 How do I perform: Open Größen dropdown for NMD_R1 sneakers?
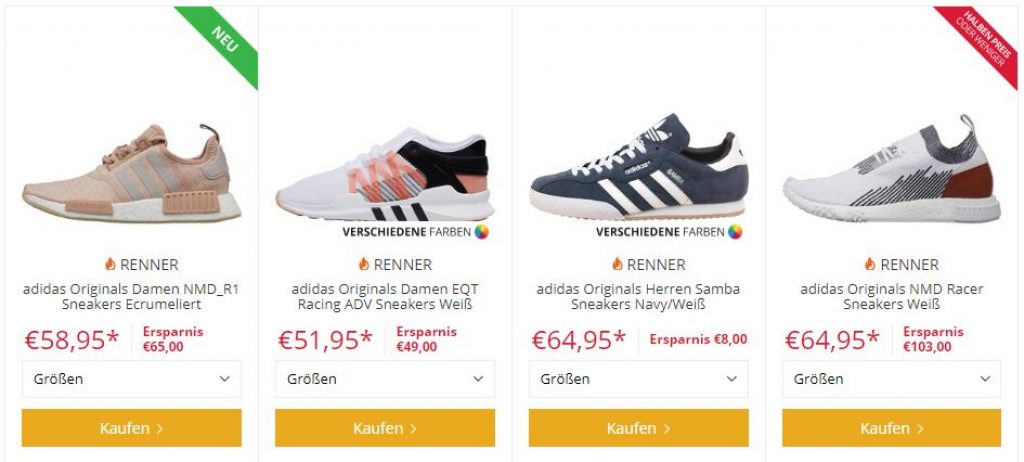(131, 379)
